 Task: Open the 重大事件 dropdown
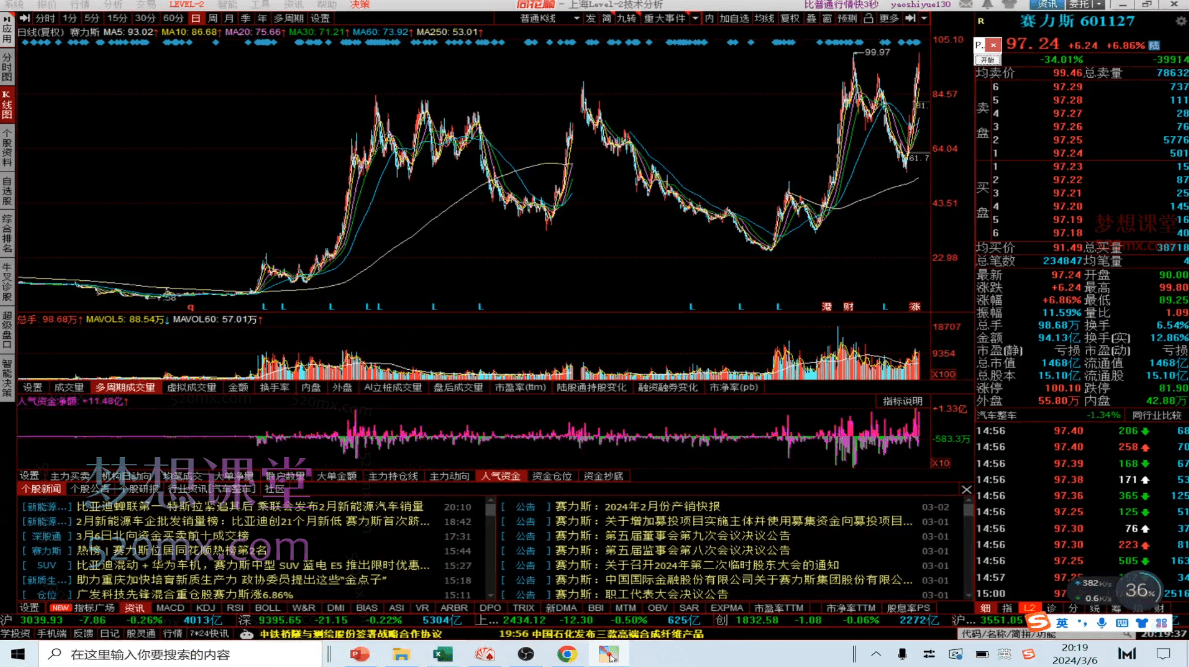click(x=669, y=18)
